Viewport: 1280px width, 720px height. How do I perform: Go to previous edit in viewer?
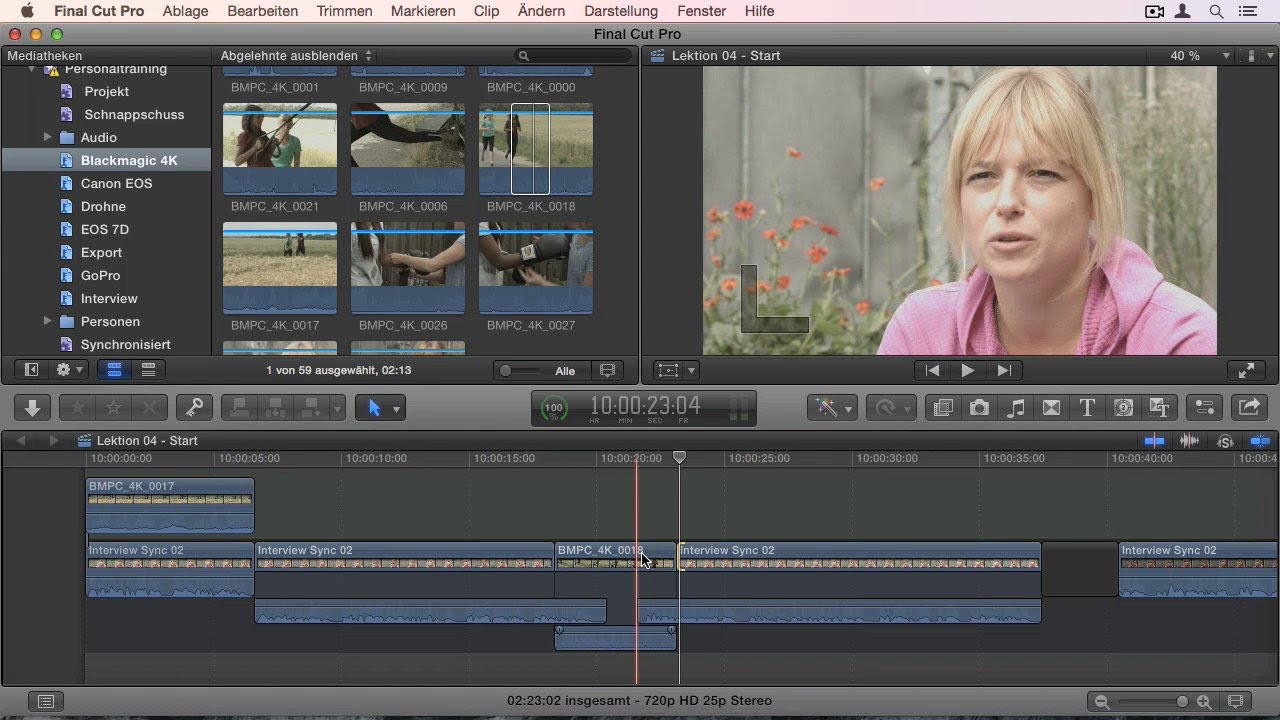(932, 370)
